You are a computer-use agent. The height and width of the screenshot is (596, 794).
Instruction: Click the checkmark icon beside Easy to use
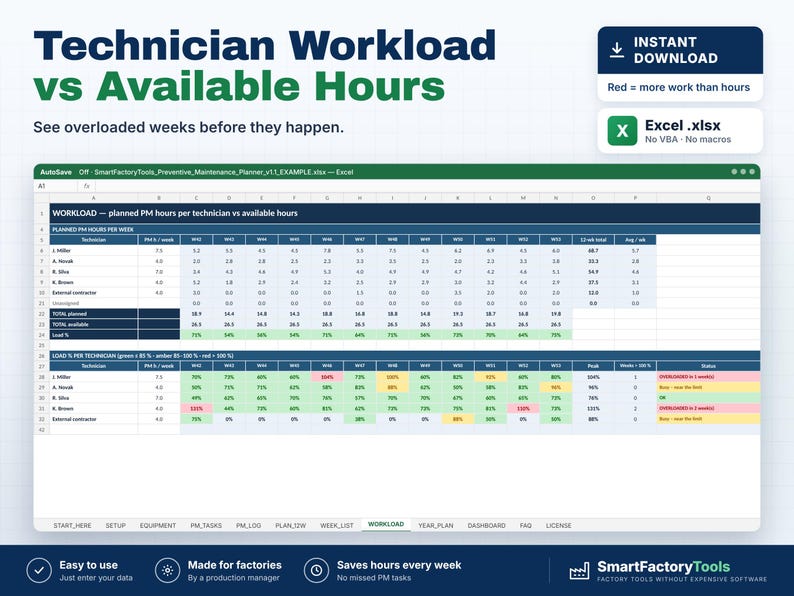tap(39, 571)
